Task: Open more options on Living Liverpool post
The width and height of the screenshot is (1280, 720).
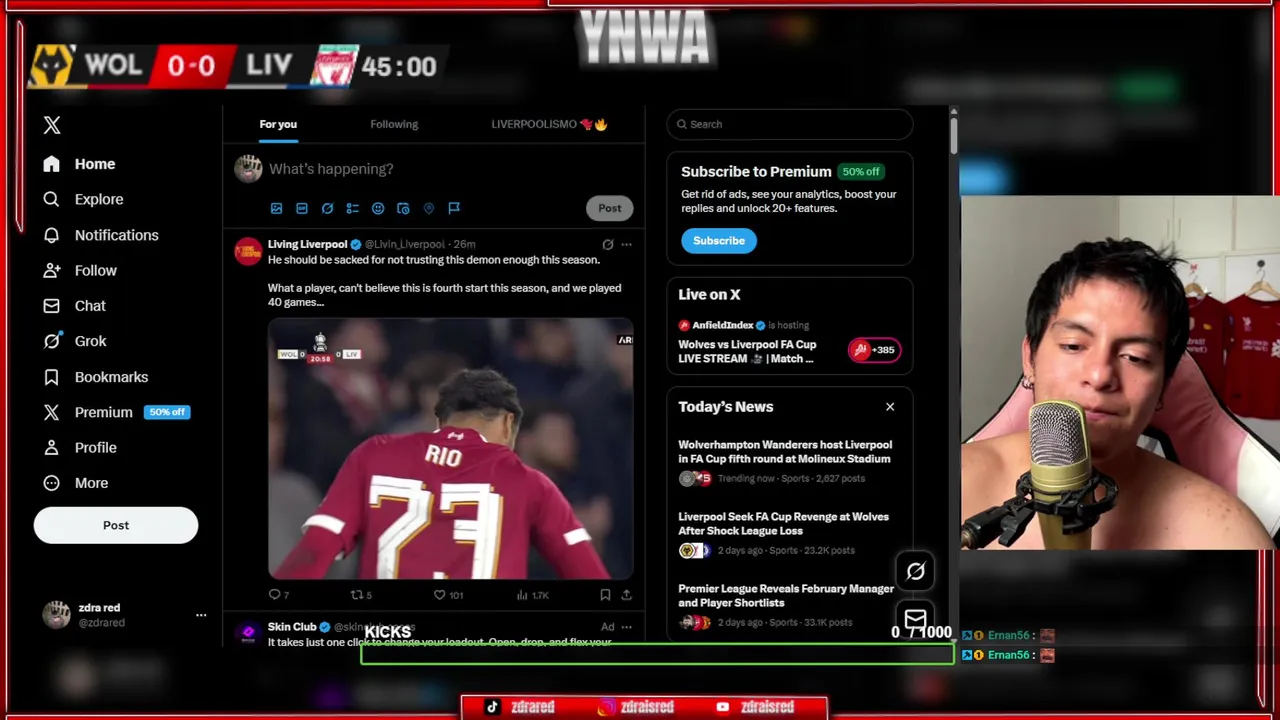Action: coord(626,244)
